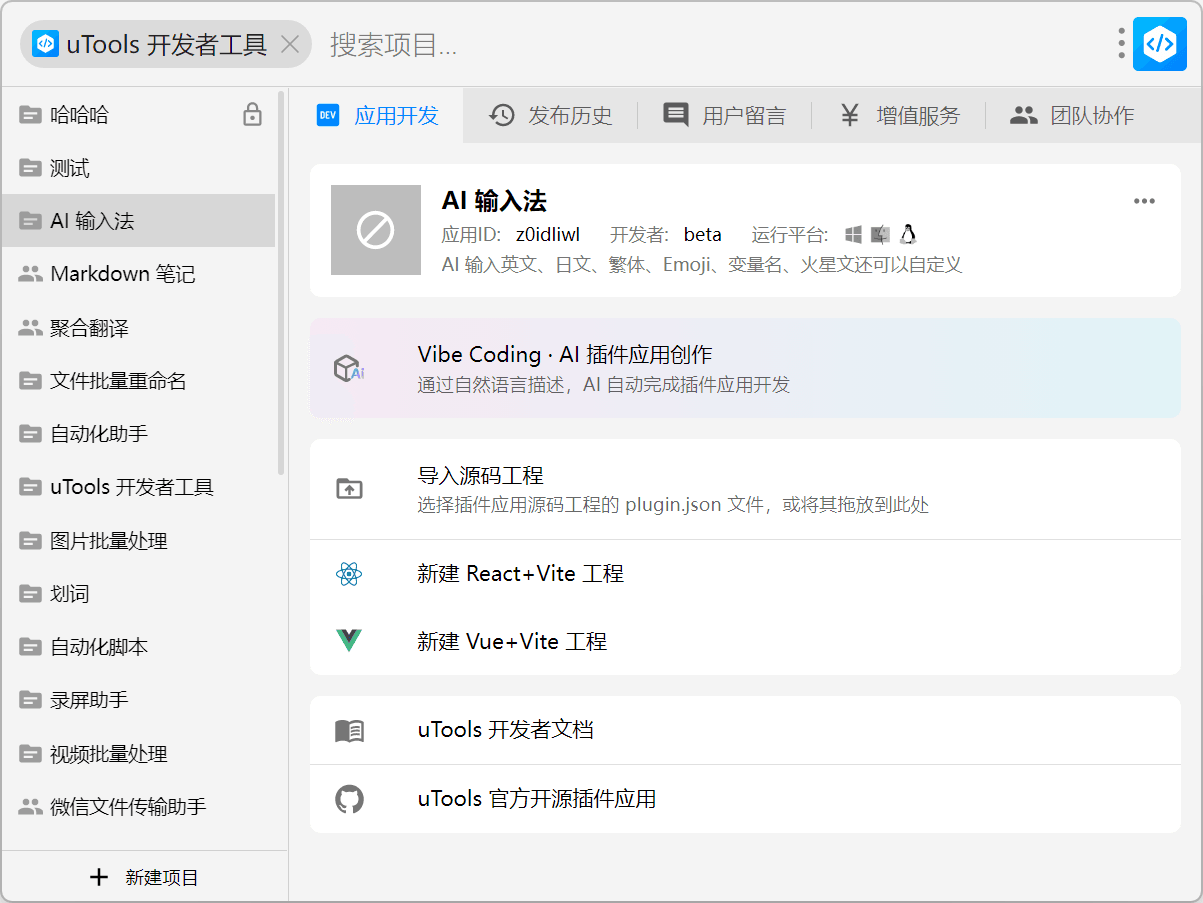This screenshot has height=903, width=1203.
Task: Click the lock icon beside 哈哈哈
Action: tap(252, 114)
